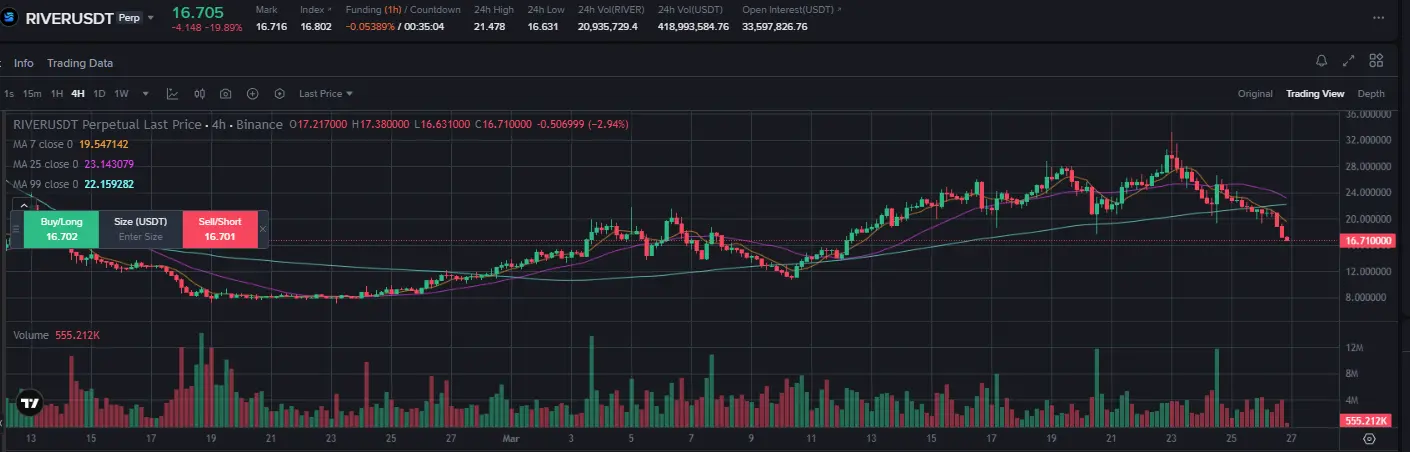
Task: Open the technical indicators chart icon
Action: [173, 94]
